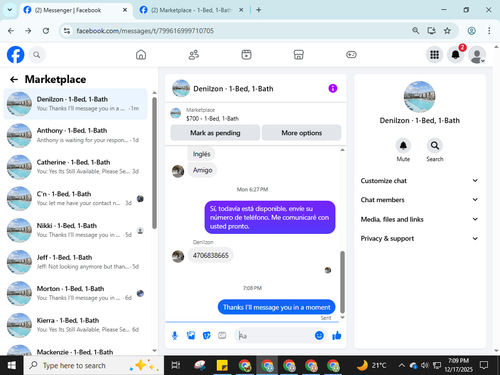This screenshot has width=500, height=375.
Task: Expand Customize chat section
Action: (x=419, y=181)
